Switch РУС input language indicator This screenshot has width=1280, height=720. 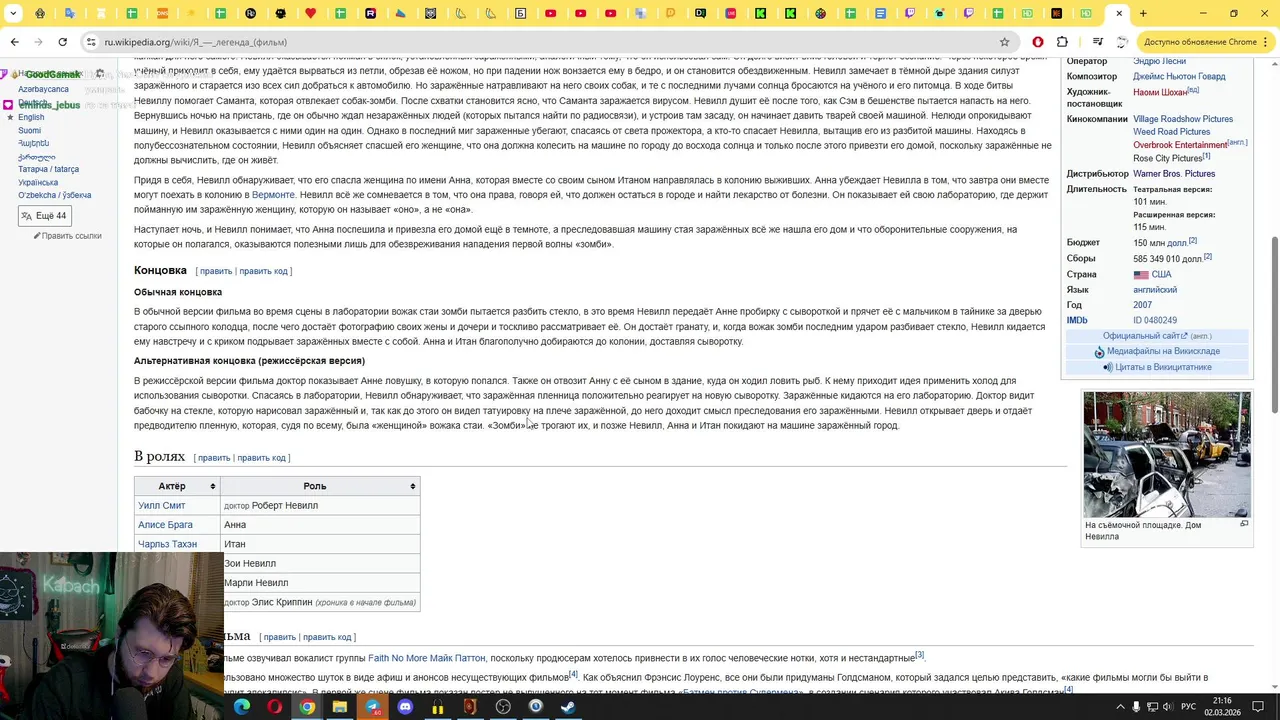tap(1189, 707)
